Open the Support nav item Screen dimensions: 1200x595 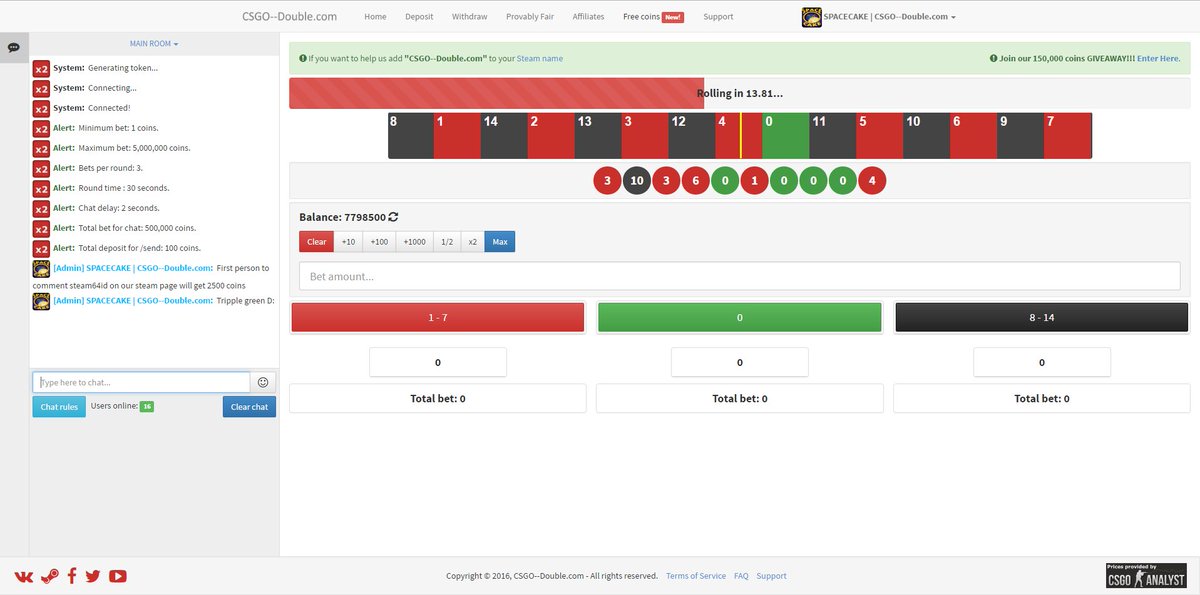[718, 17]
